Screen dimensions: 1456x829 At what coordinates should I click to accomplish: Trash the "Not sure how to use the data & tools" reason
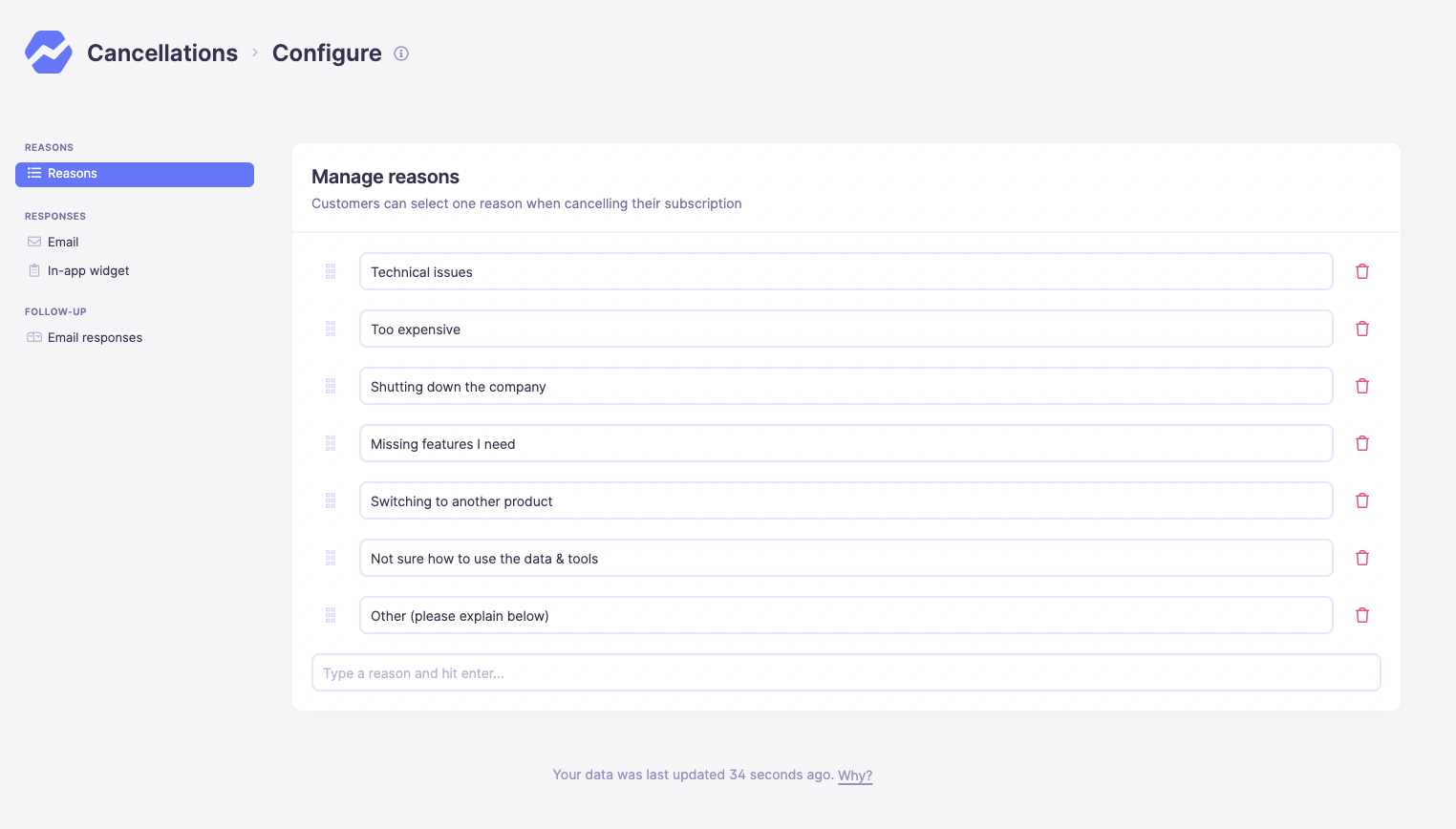1362,558
